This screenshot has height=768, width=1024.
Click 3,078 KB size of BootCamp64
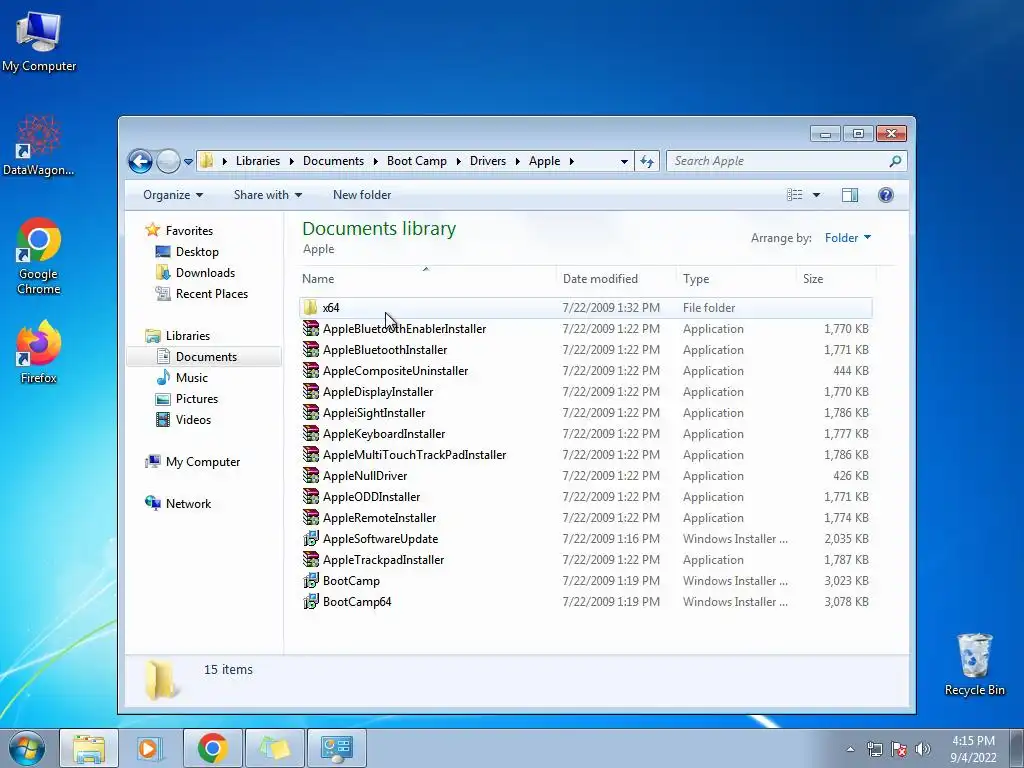coord(846,602)
